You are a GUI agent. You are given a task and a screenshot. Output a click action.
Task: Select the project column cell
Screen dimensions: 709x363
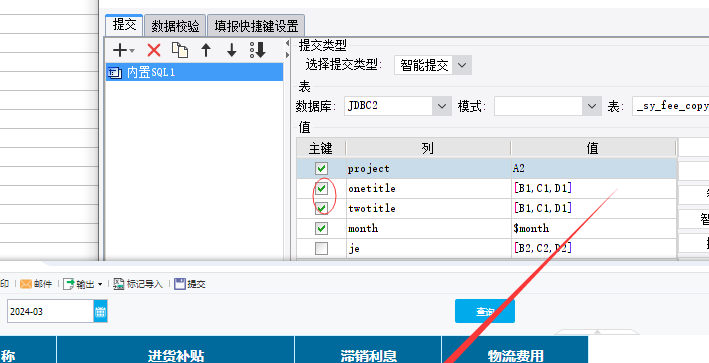[x=429, y=169]
